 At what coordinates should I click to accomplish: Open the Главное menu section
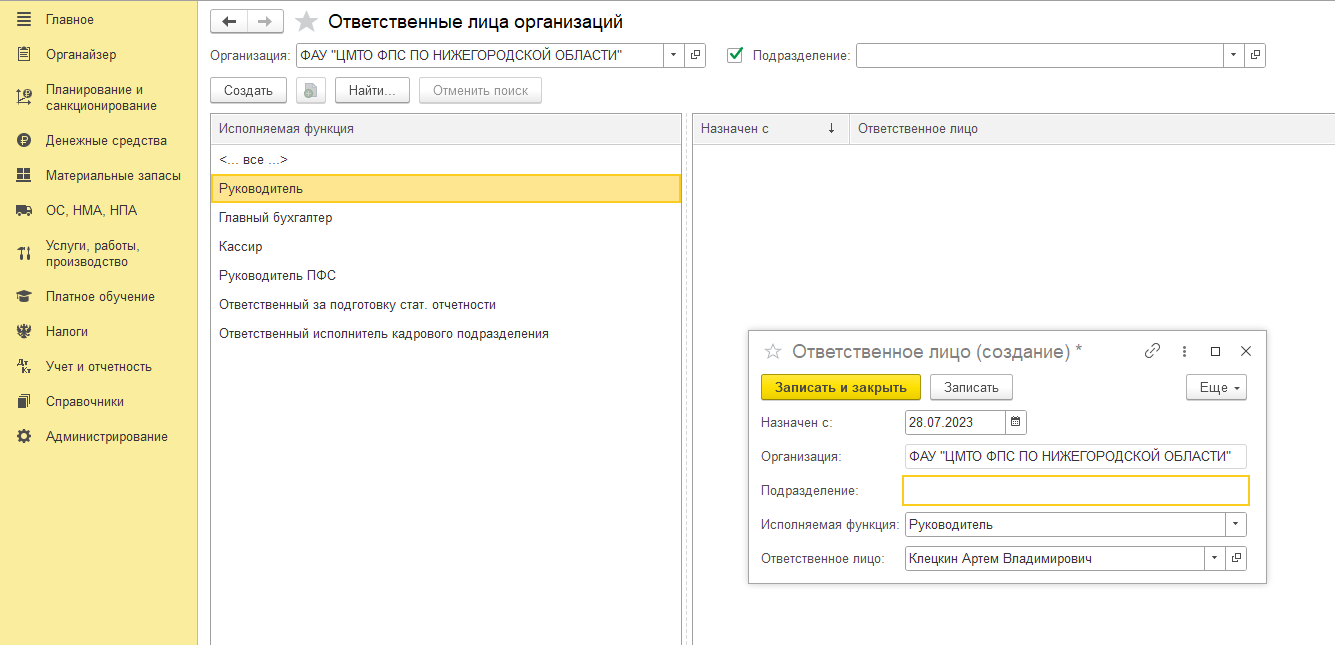tap(70, 19)
